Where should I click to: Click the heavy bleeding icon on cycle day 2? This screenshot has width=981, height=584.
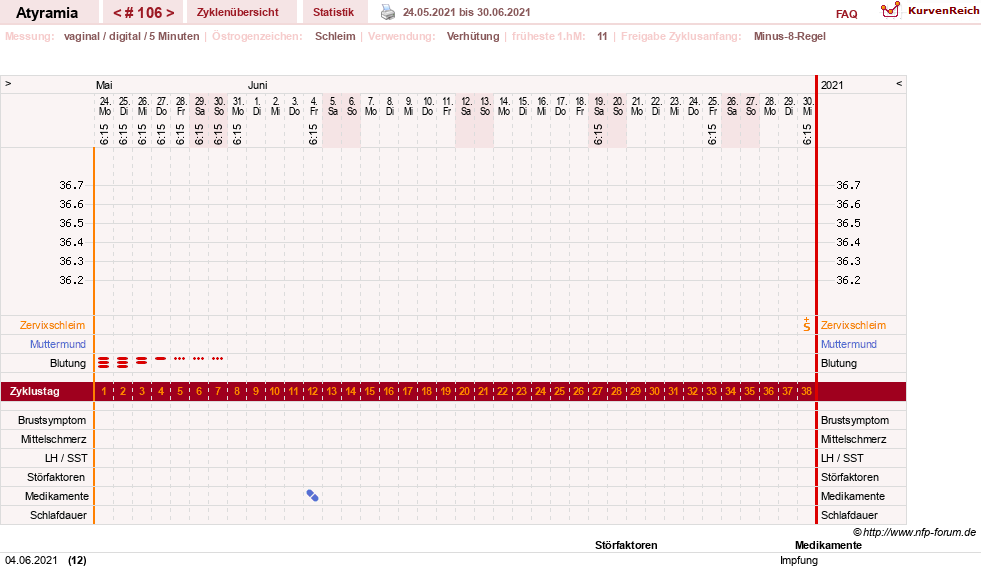[x=123, y=362]
